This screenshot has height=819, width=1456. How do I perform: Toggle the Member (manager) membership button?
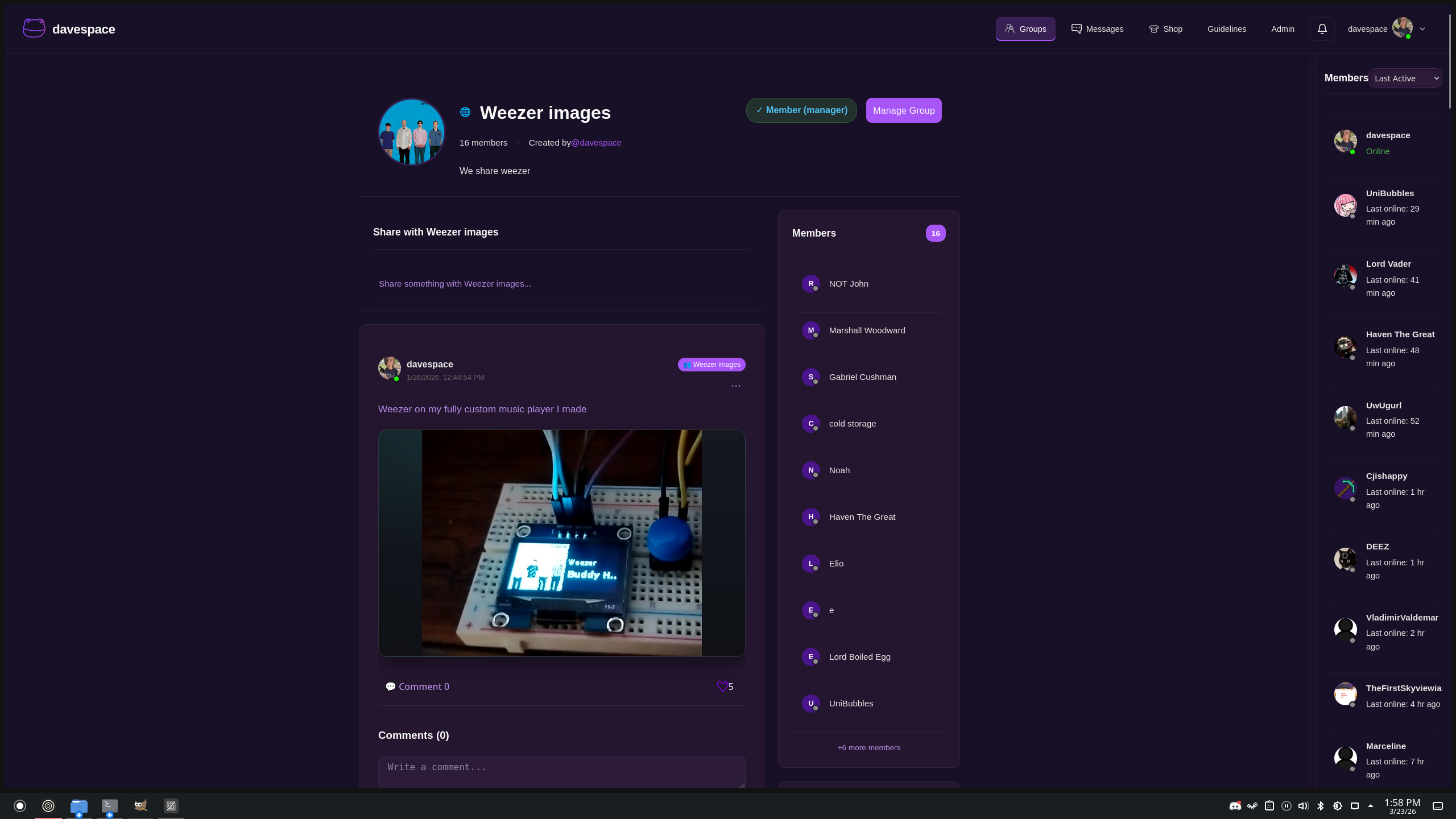point(801,110)
